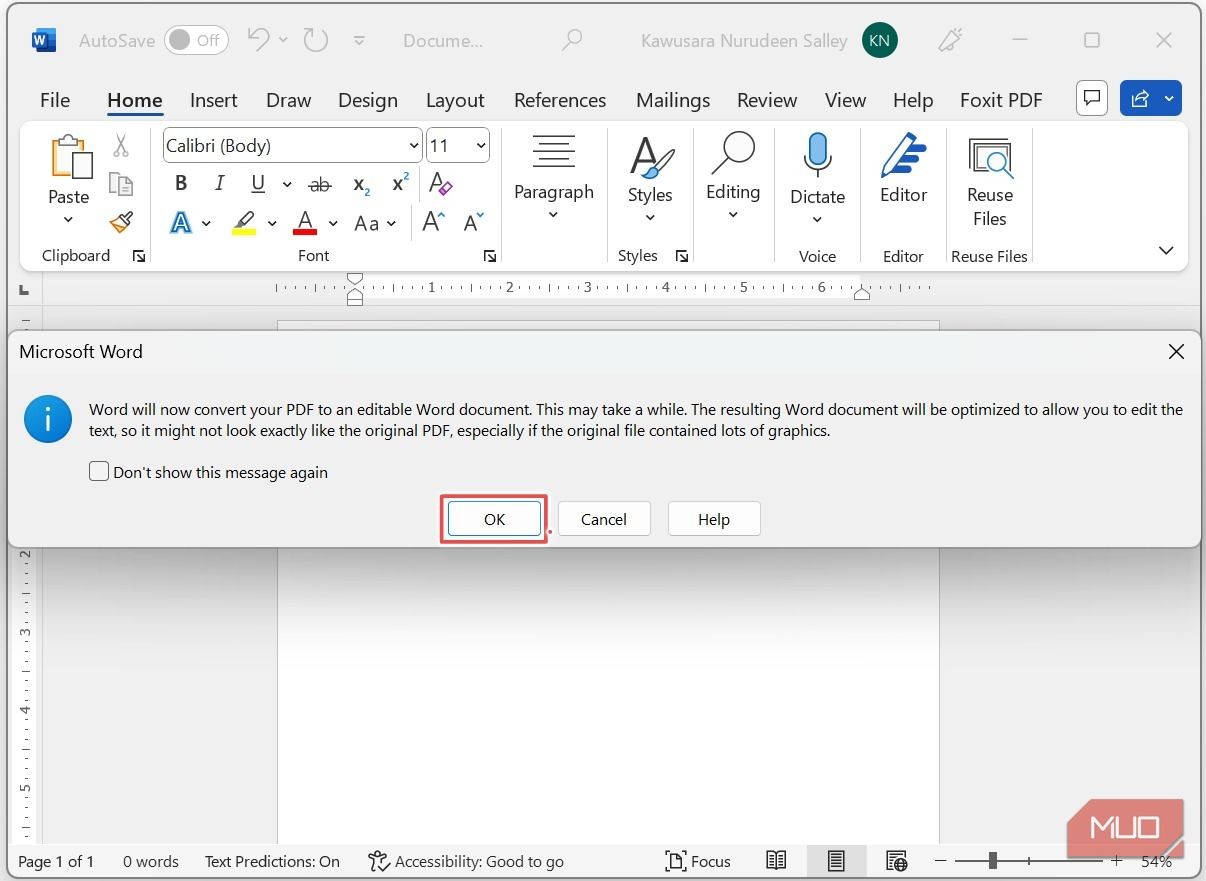The image size is (1206, 881).
Task: Apply Underline formatting
Action: coord(258,183)
